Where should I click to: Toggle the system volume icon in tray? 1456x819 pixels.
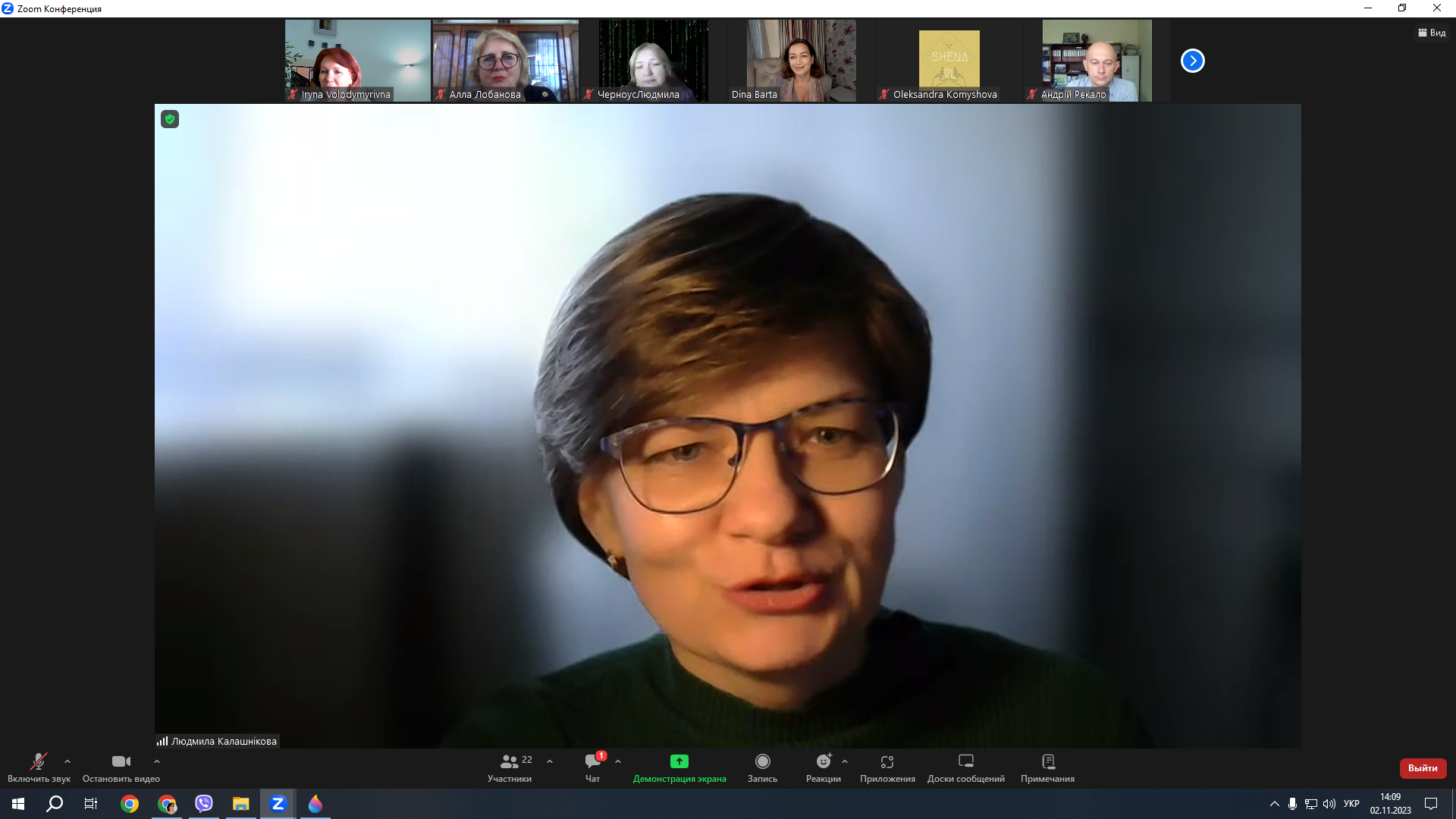coord(1329,804)
